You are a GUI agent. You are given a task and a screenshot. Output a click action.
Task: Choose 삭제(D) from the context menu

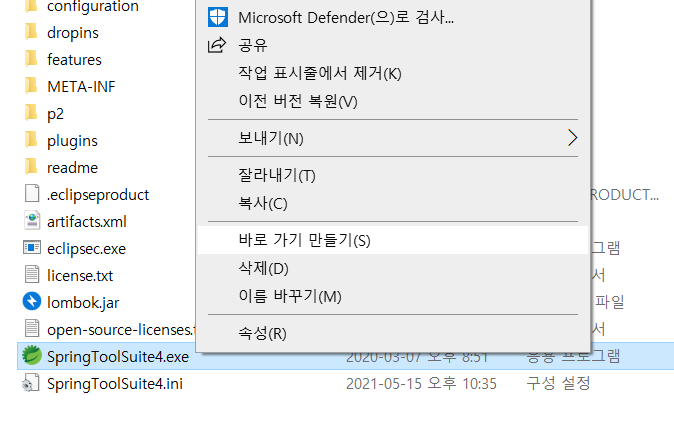point(393,268)
